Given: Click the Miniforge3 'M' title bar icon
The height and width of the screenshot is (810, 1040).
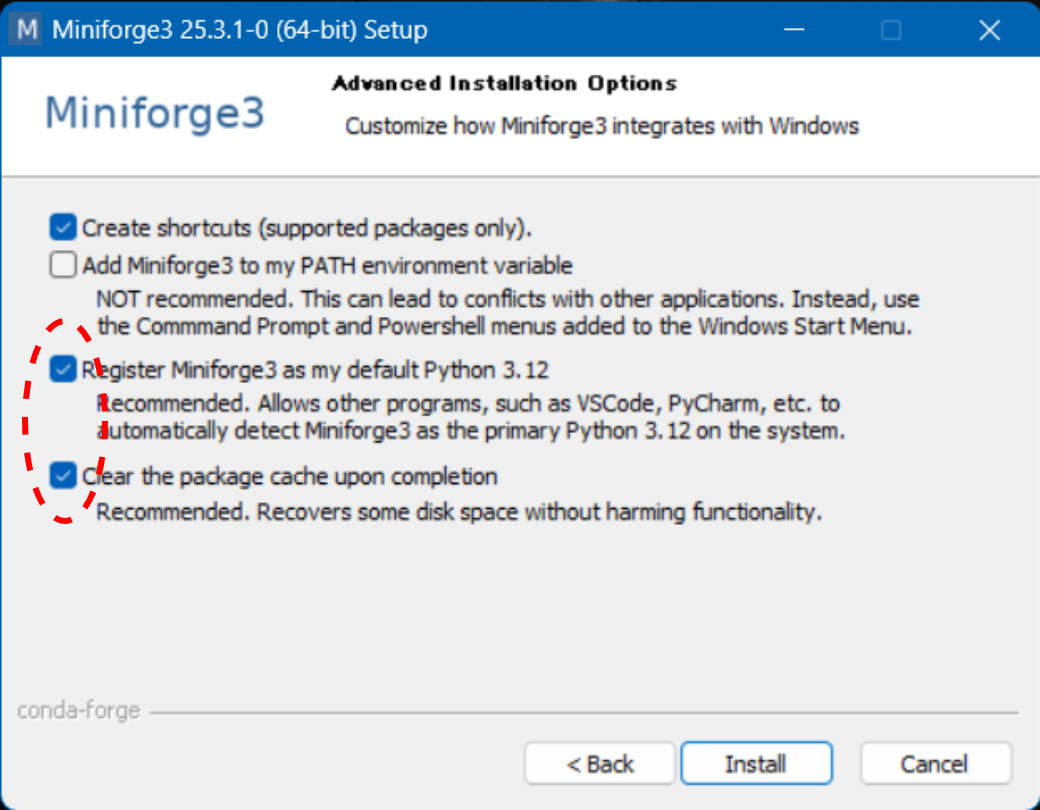Looking at the screenshot, I should tap(22, 29).
